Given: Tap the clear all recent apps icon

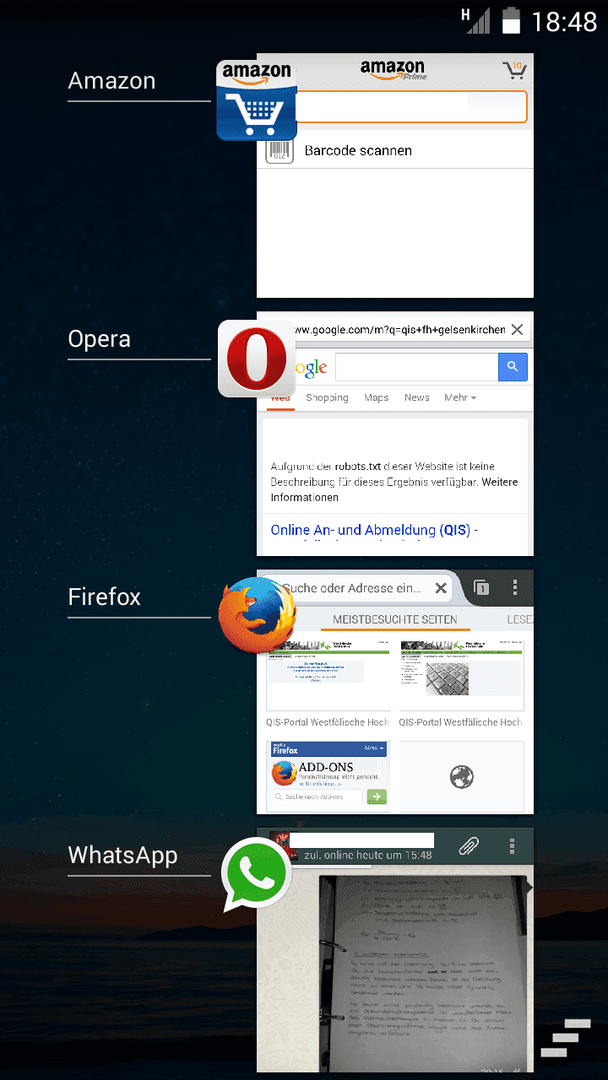Looking at the screenshot, I should [565, 1037].
